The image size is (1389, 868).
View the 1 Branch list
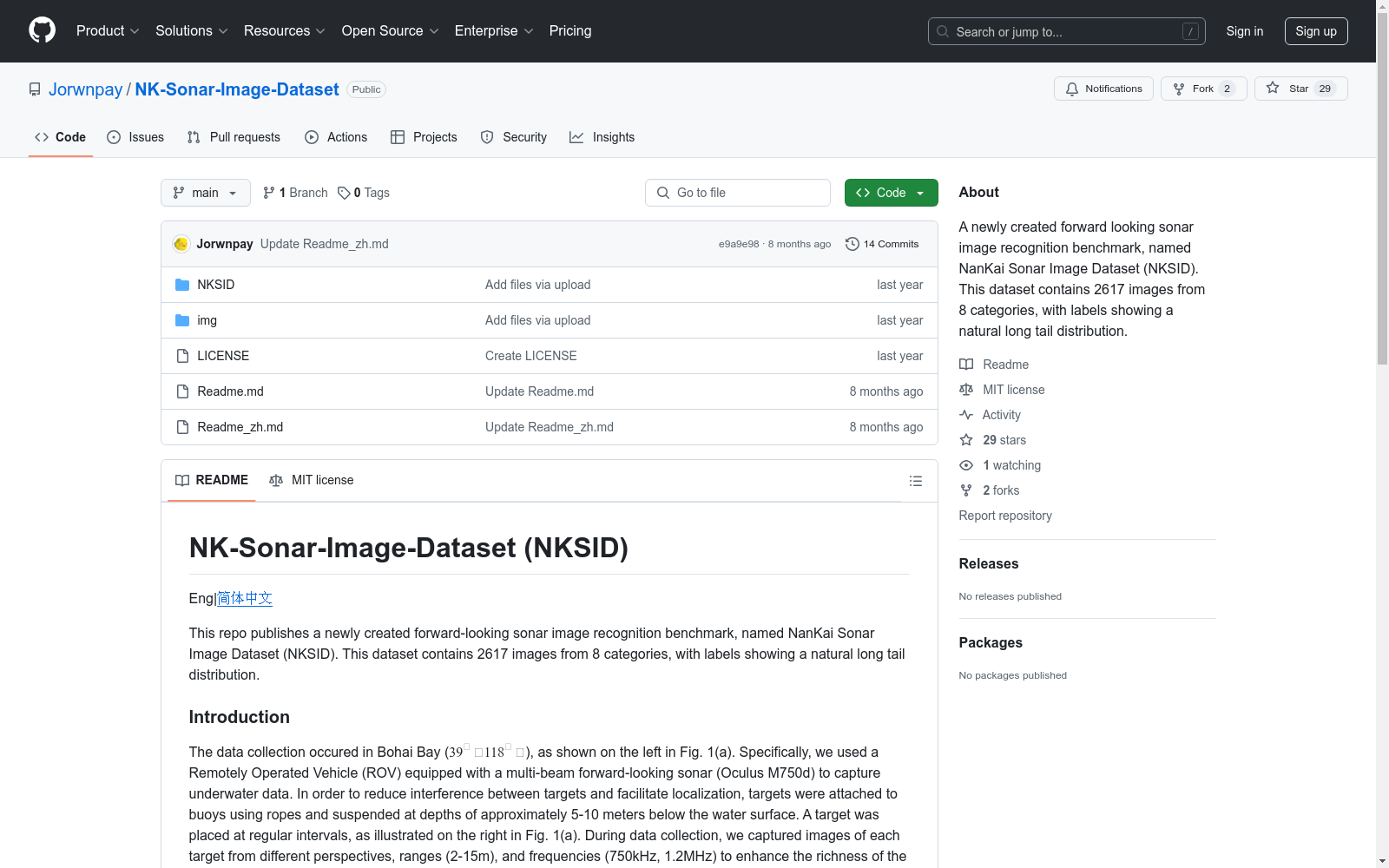[x=295, y=193]
